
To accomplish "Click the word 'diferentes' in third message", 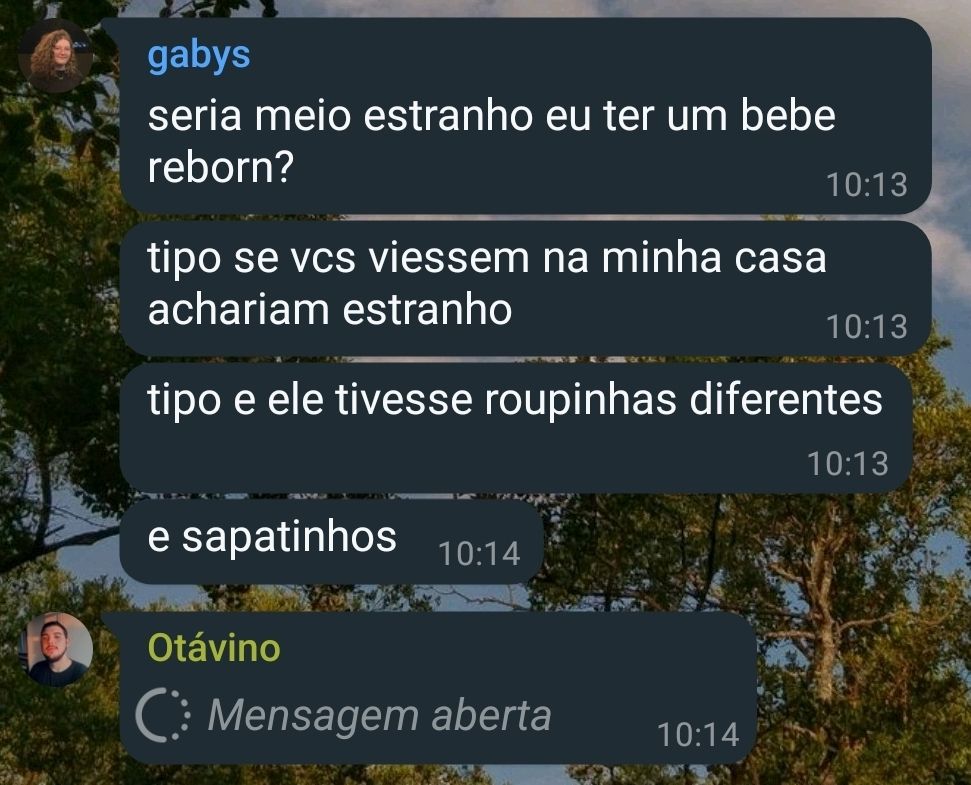I will pyautogui.click(x=786, y=399).
